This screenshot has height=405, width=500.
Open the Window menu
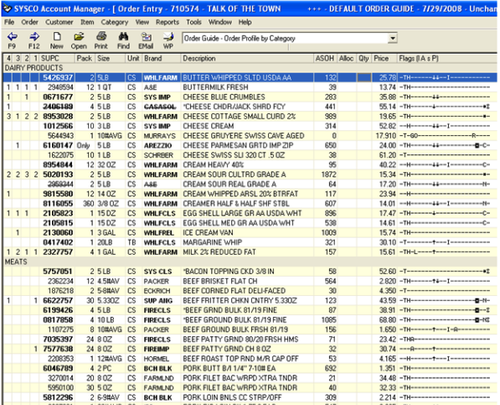220,22
